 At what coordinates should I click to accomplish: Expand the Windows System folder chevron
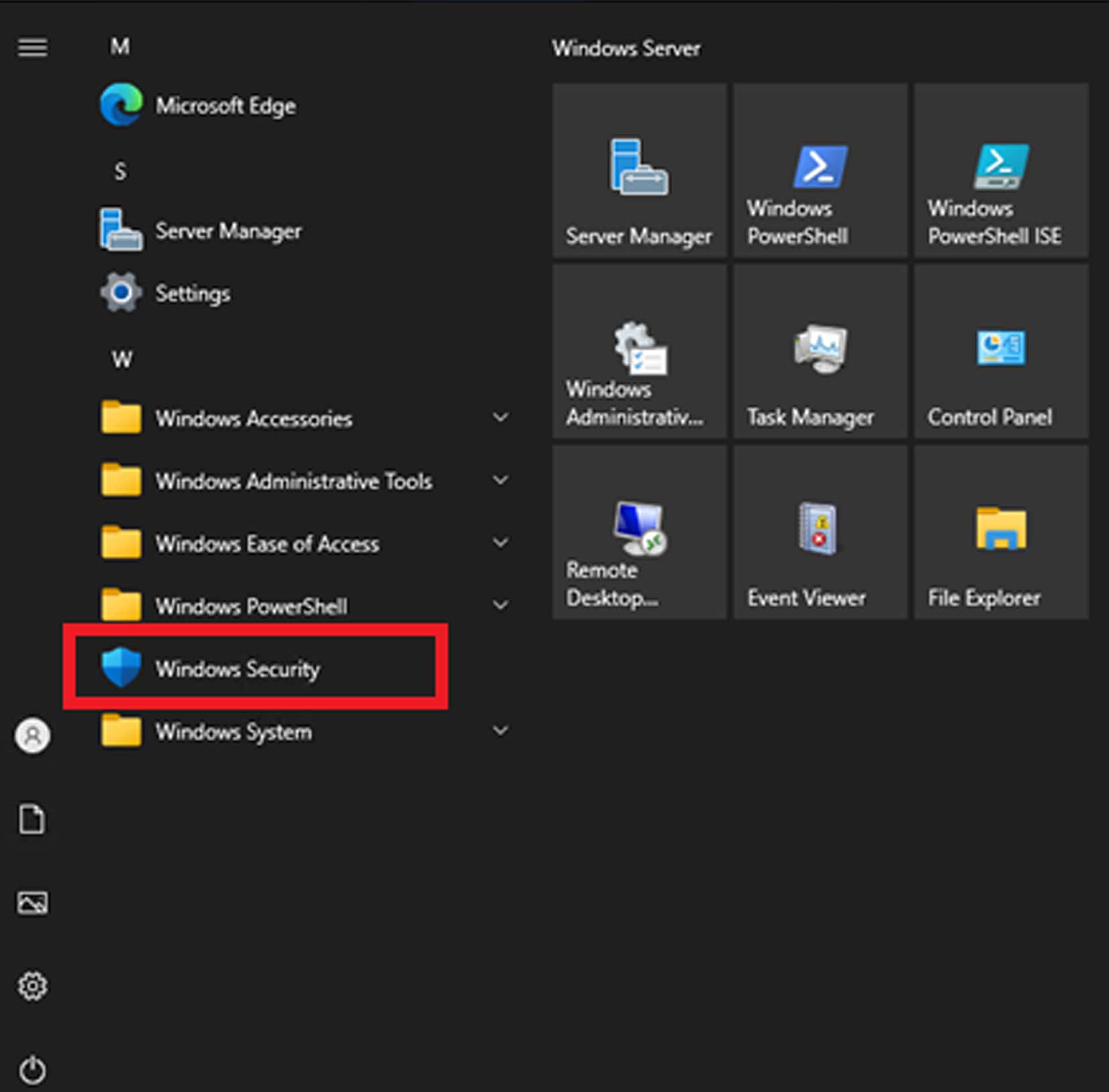tap(500, 730)
